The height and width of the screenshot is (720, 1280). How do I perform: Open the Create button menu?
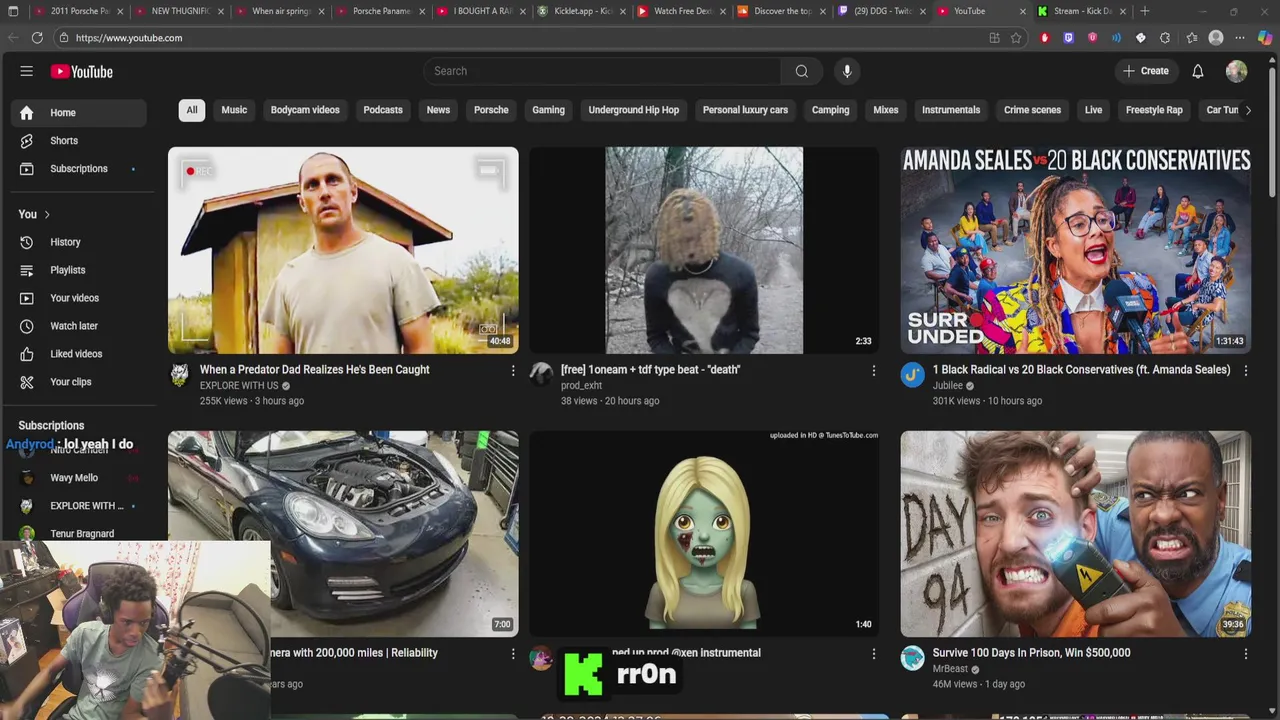[1146, 71]
